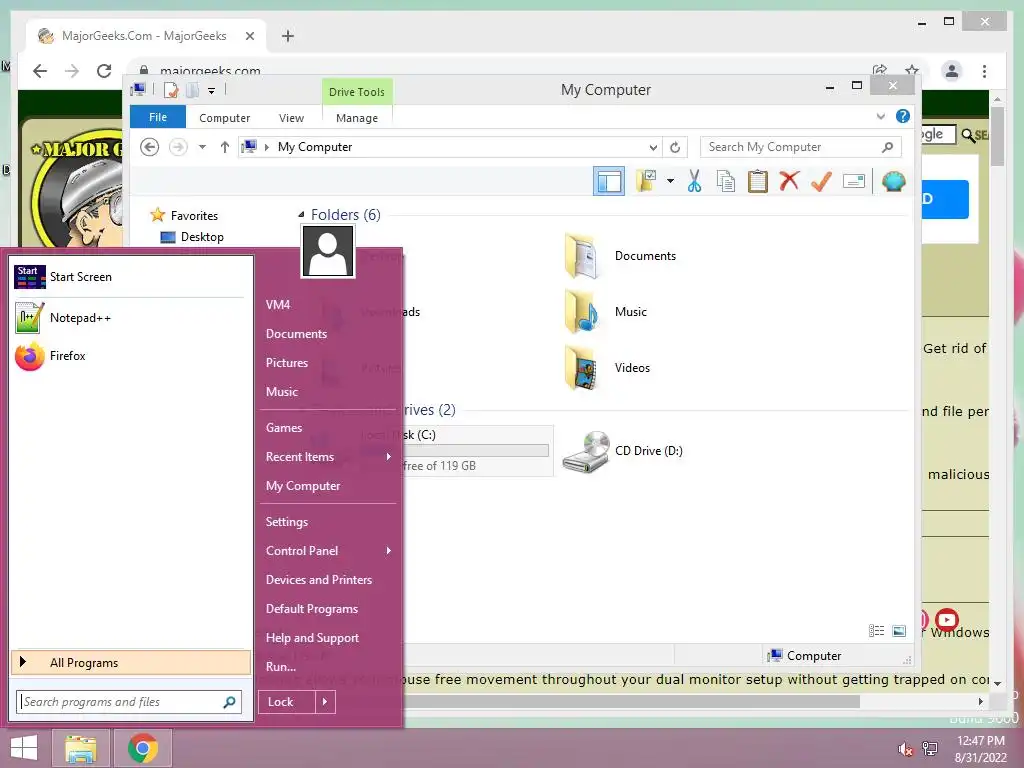
Task: Click the Properties quick access icon in title bar
Action: 171,90
